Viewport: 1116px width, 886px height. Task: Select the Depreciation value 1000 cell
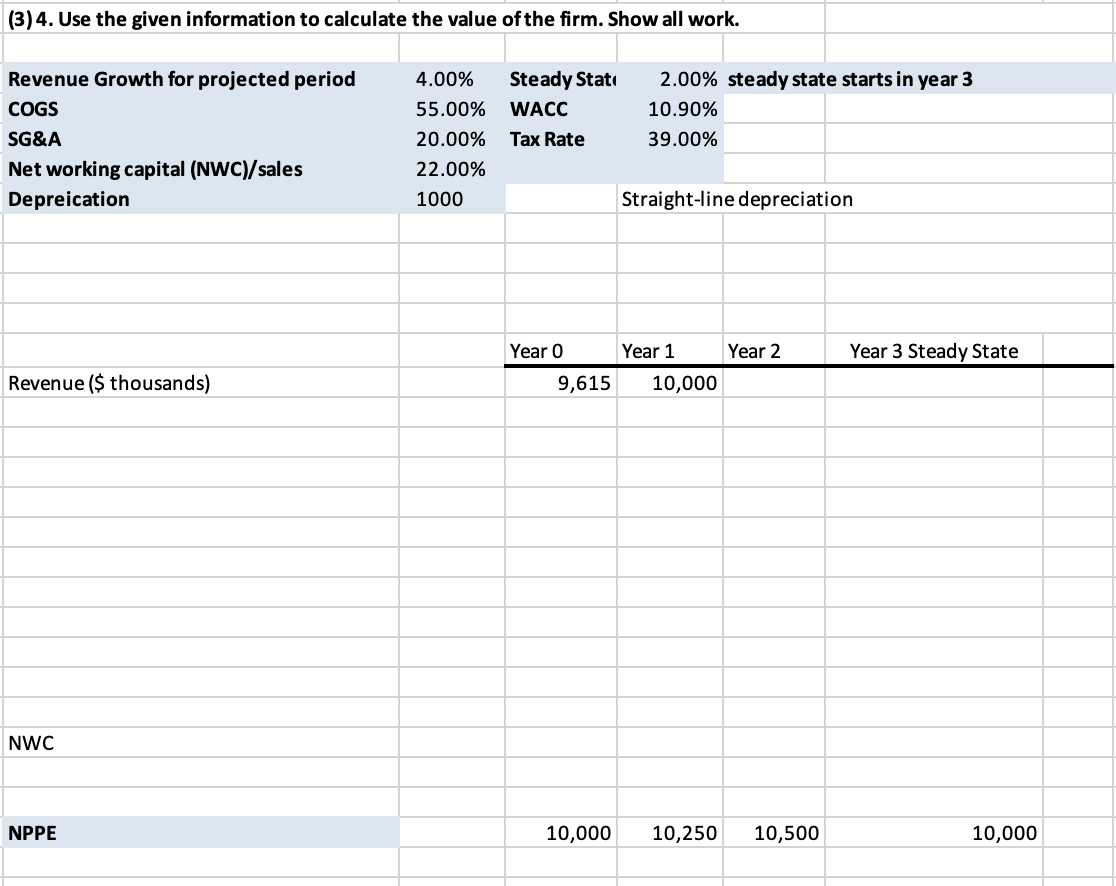[x=452, y=199]
